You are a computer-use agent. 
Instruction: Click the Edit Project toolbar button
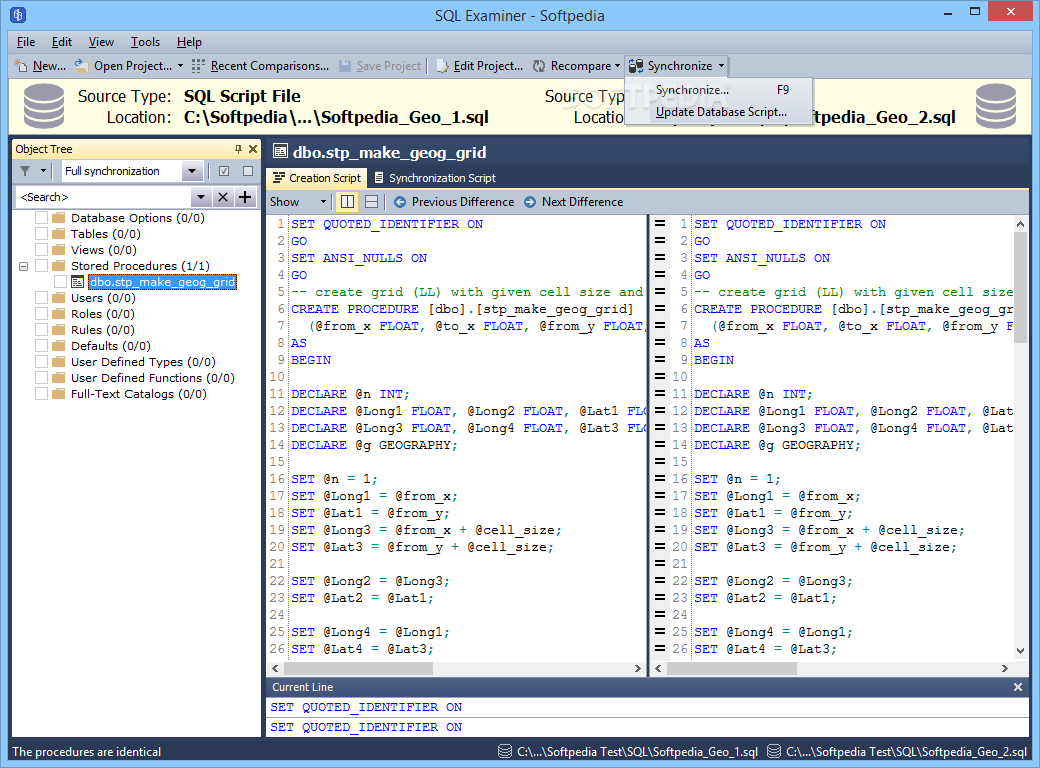coord(480,66)
